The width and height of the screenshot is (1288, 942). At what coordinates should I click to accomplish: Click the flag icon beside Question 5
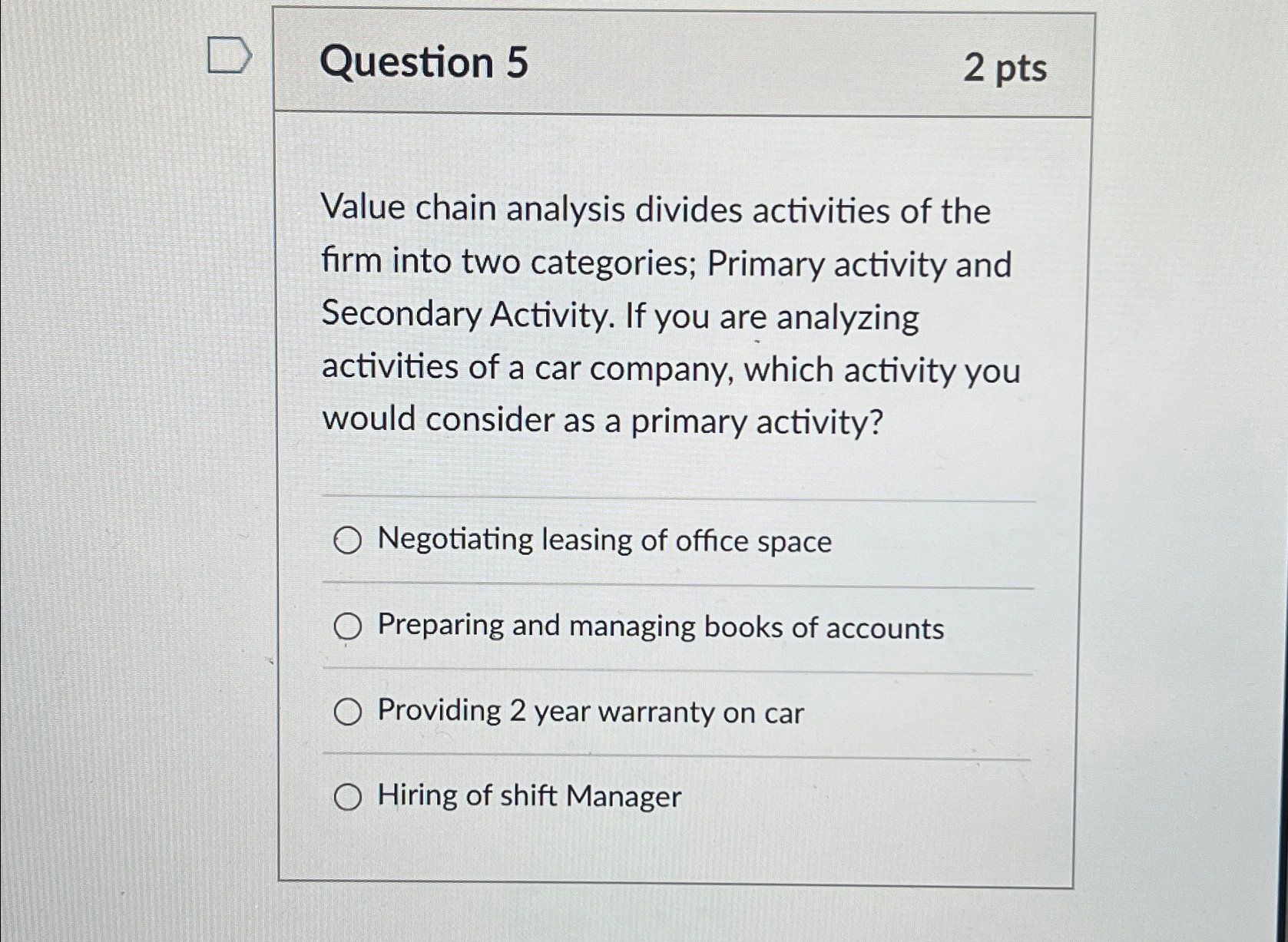coord(228,55)
